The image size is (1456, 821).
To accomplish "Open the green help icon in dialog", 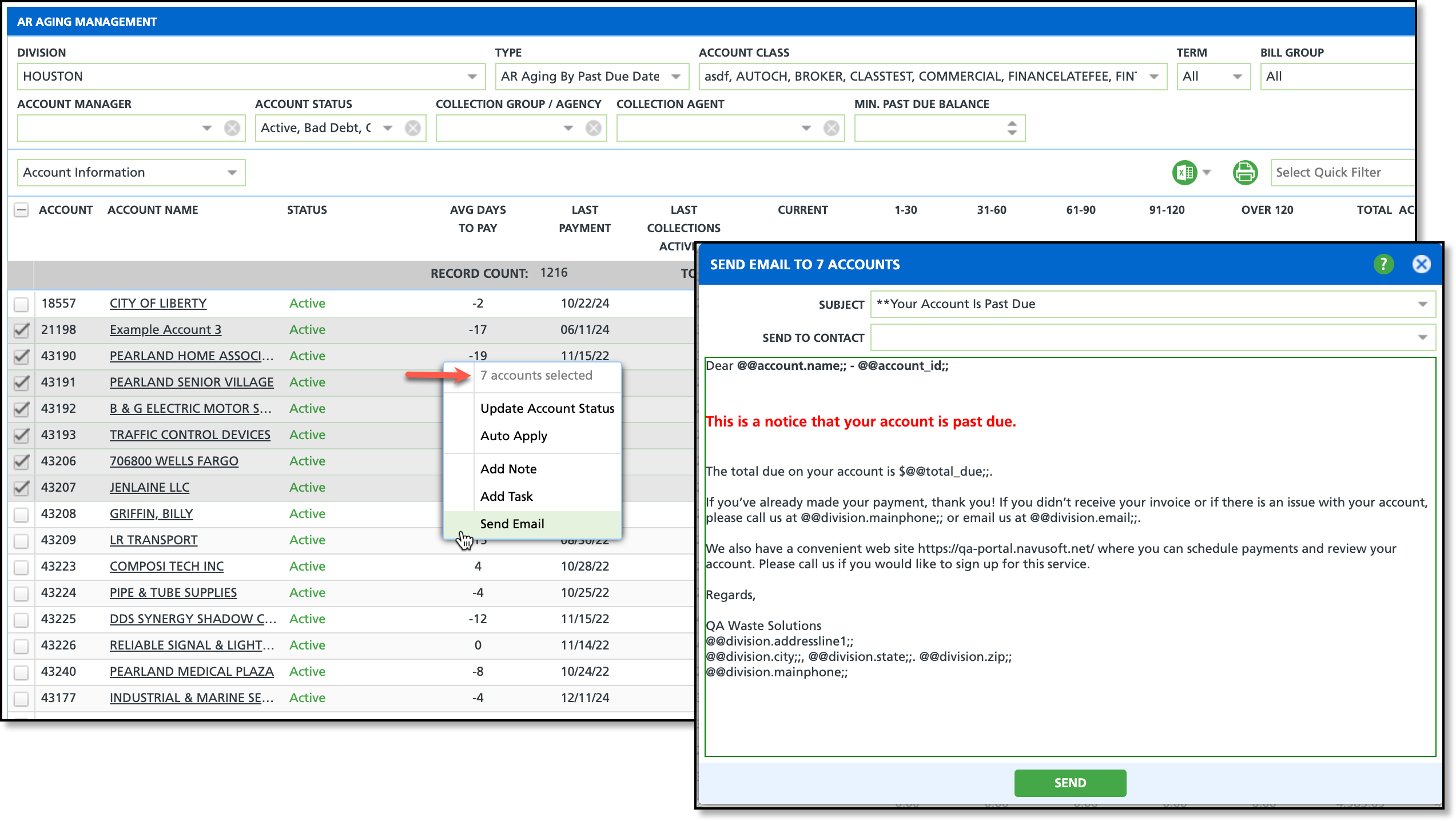I will click(x=1383, y=264).
